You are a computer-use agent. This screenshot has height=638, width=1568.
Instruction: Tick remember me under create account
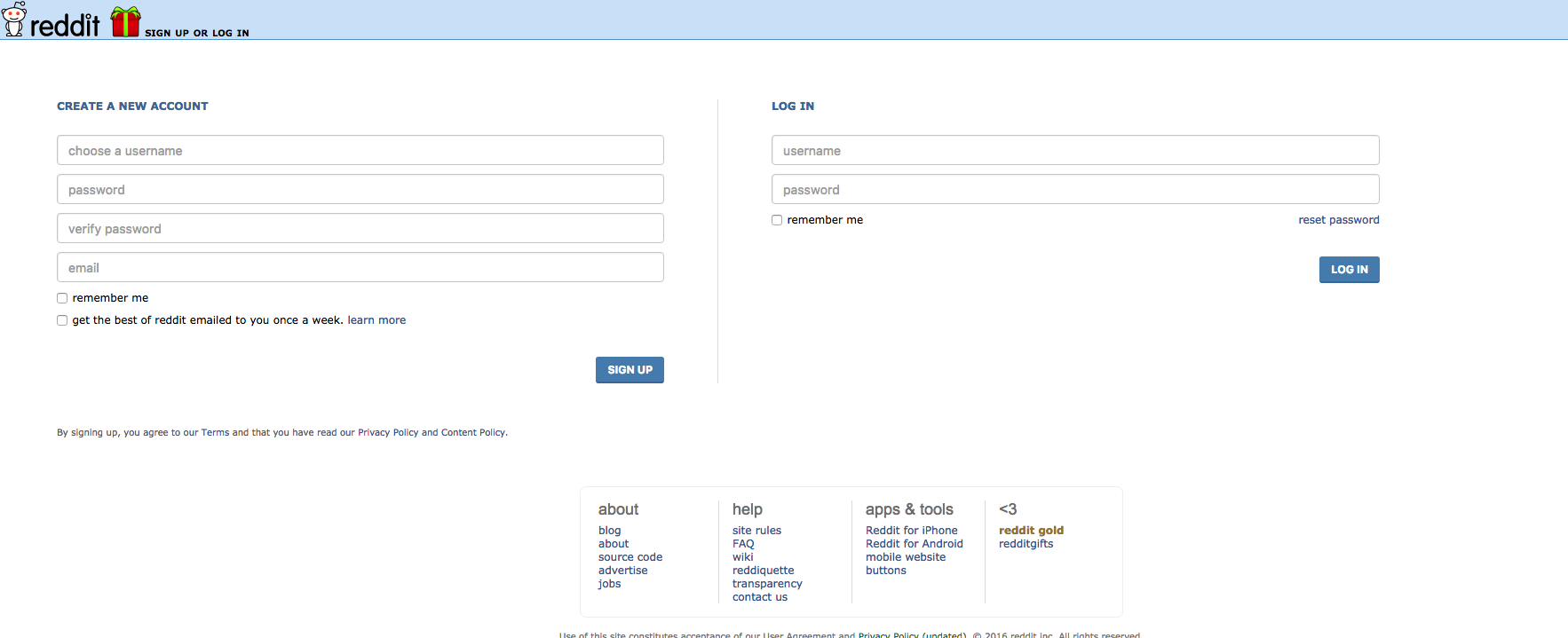62,298
